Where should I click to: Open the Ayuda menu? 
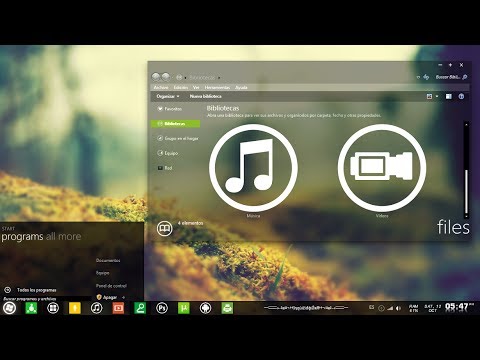[241, 87]
